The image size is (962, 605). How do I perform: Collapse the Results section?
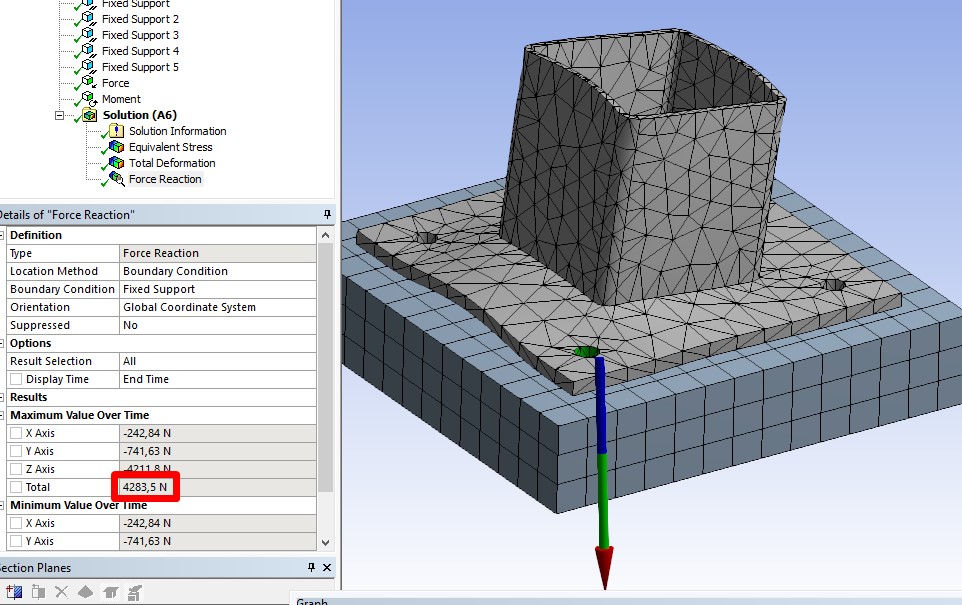point(2,398)
